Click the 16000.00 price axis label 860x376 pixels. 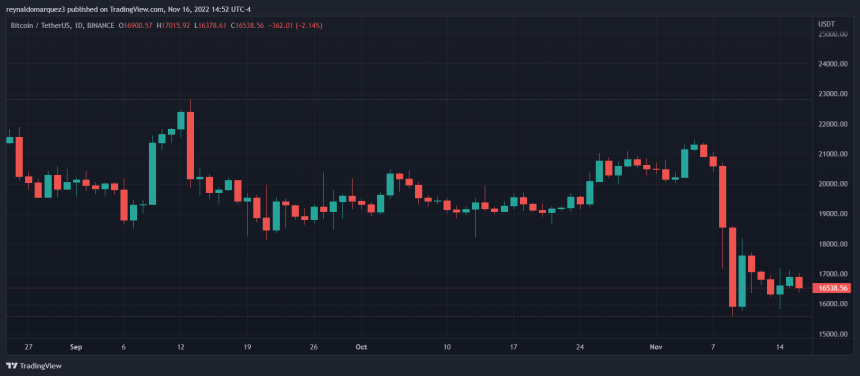pyautogui.click(x=833, y=304)
